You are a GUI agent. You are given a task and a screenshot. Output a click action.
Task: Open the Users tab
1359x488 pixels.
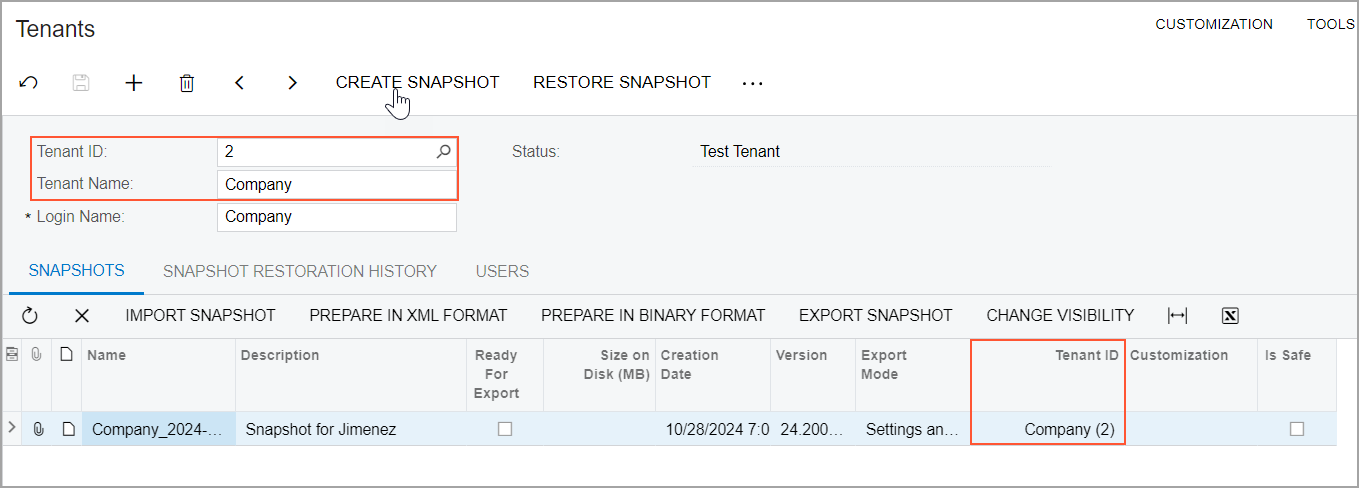[x=502, y=271]
